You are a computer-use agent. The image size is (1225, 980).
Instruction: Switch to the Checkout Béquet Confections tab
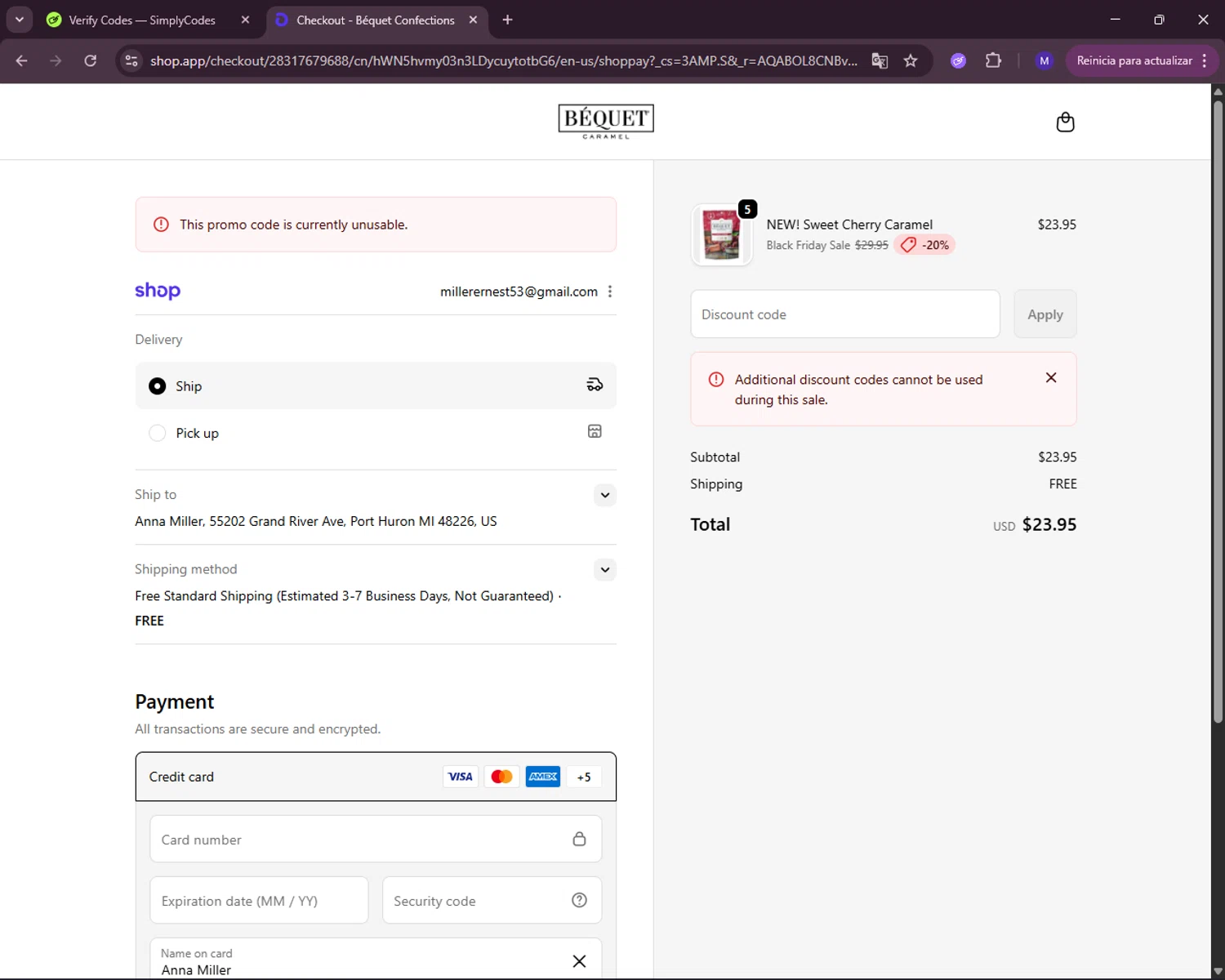click(376, 20)
